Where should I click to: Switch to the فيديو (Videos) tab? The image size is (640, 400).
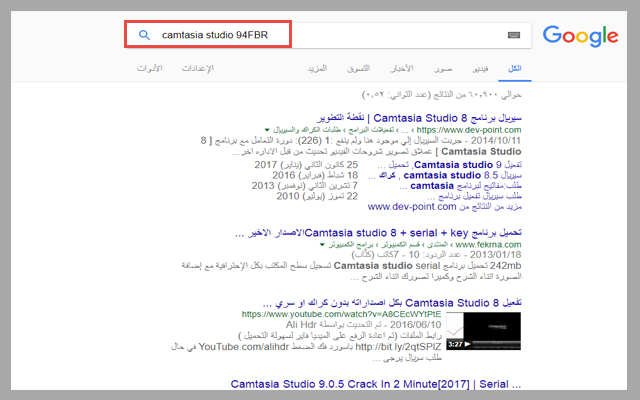(481, 70)
